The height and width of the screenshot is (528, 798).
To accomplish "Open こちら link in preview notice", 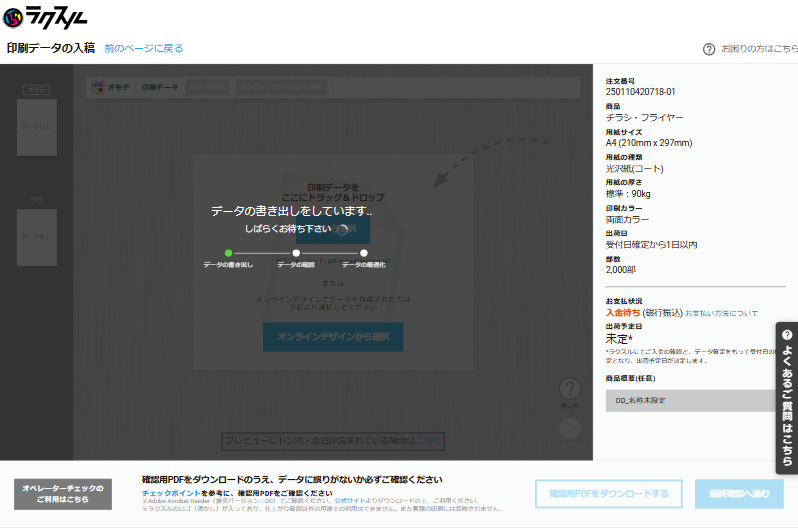I will (429, 440).
